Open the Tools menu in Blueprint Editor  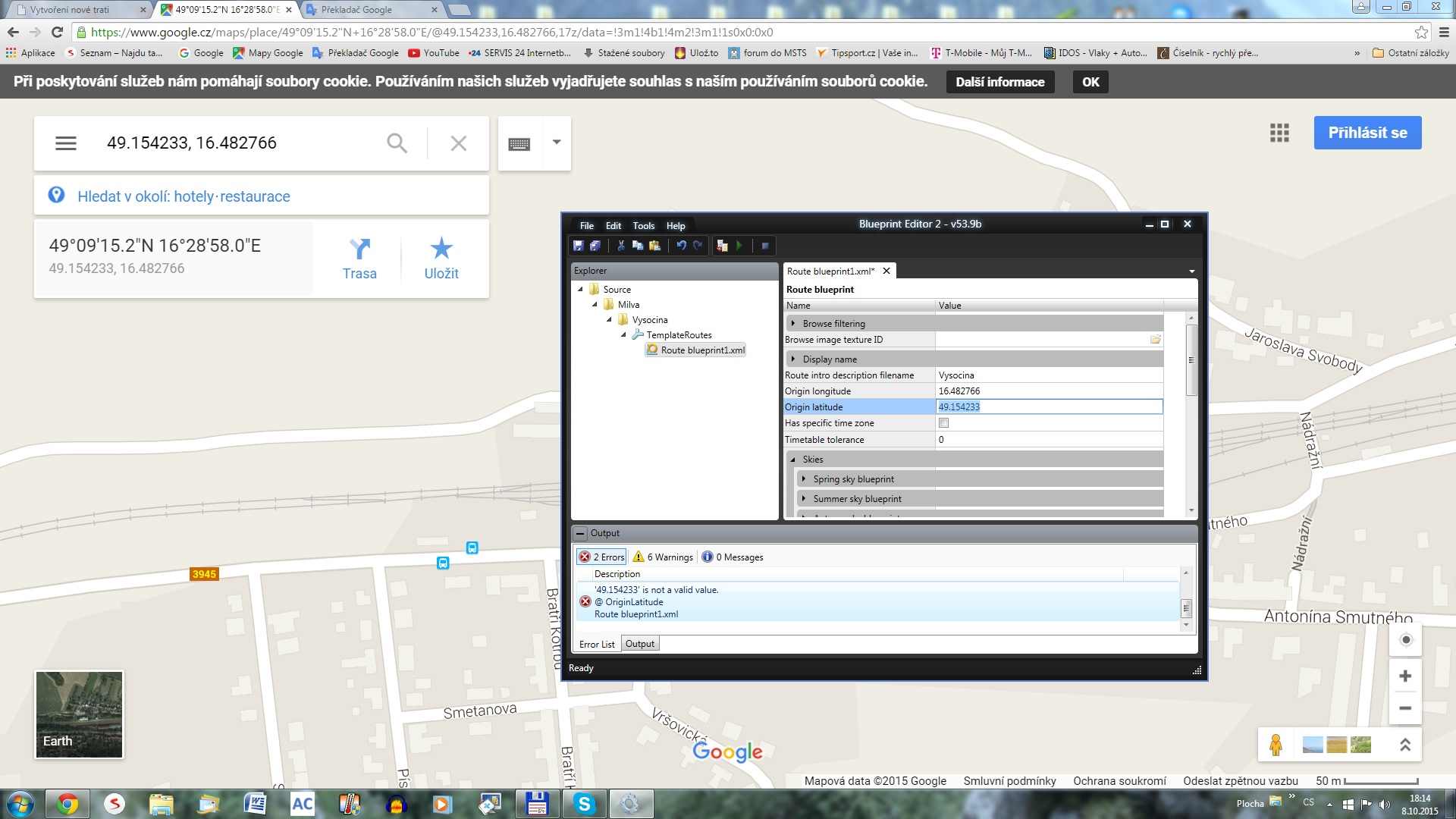point(644,225)
